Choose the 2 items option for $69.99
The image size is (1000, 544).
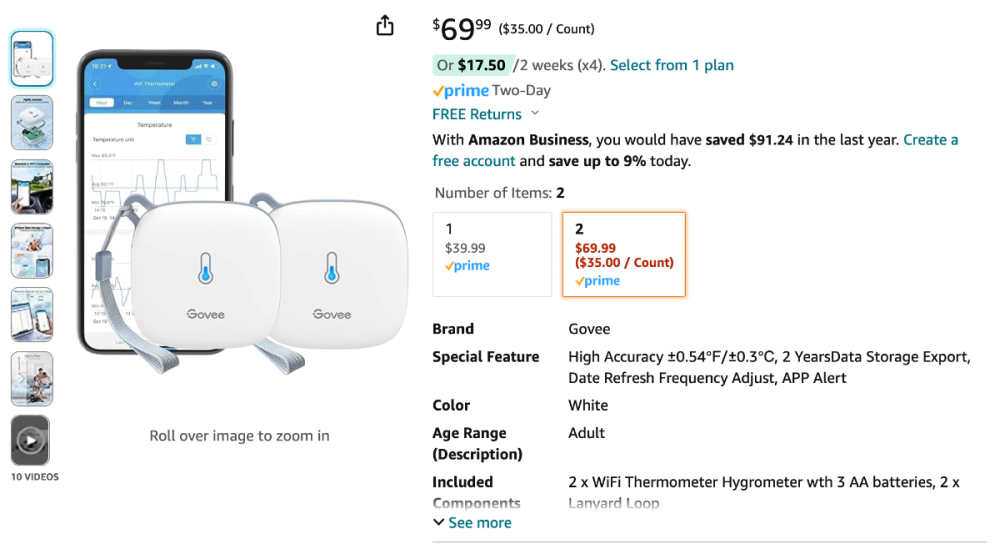(624, 254)
